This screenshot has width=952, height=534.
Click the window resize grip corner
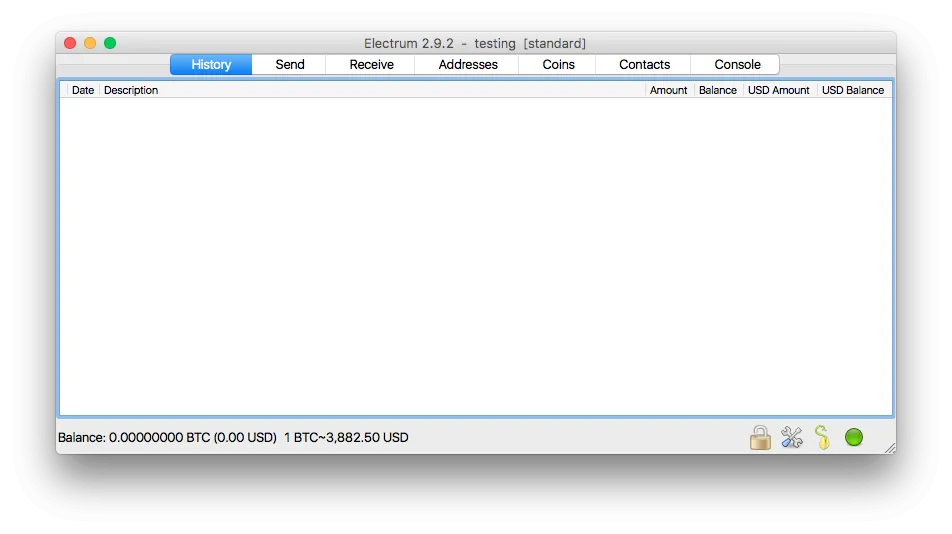click(x=890, y=448)
